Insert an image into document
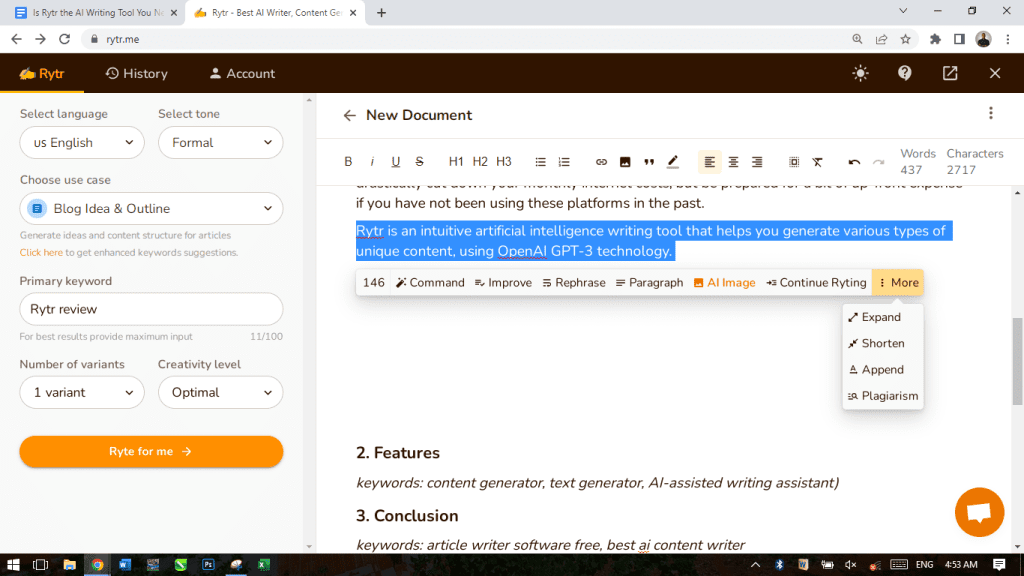This screenshot has height=576, width=1024. coord(625,161)
